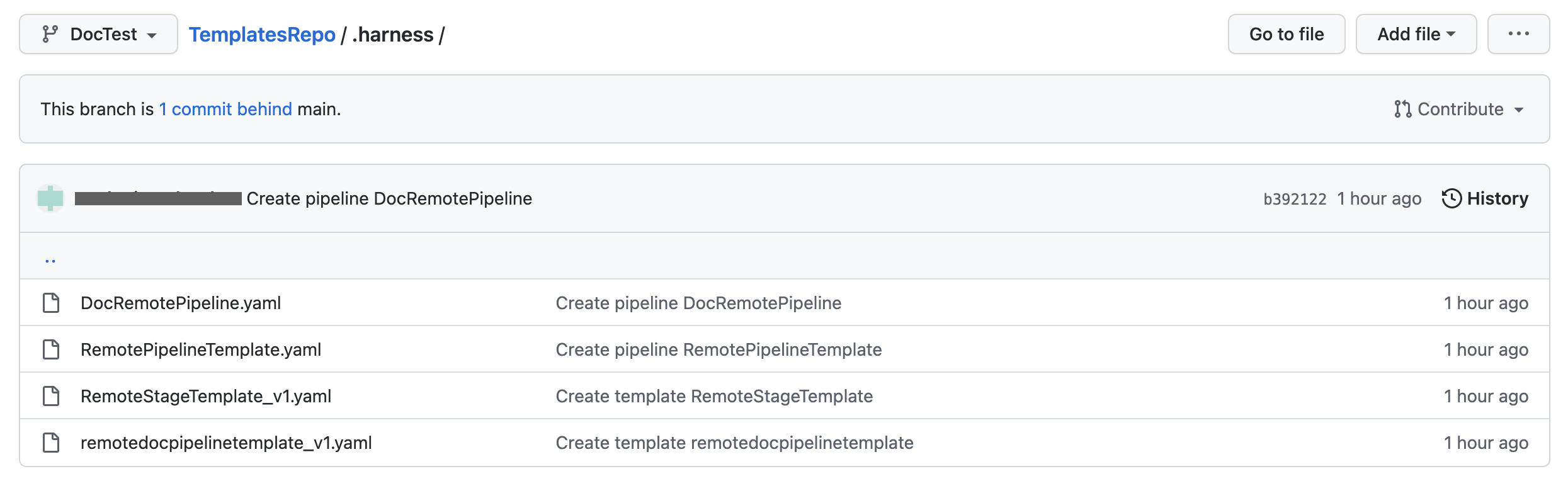The width and height of the screenshot is (1568, 481).
Task: Navigate to TemplatesRepo breadcrumb link
Action: coord(262,35)
